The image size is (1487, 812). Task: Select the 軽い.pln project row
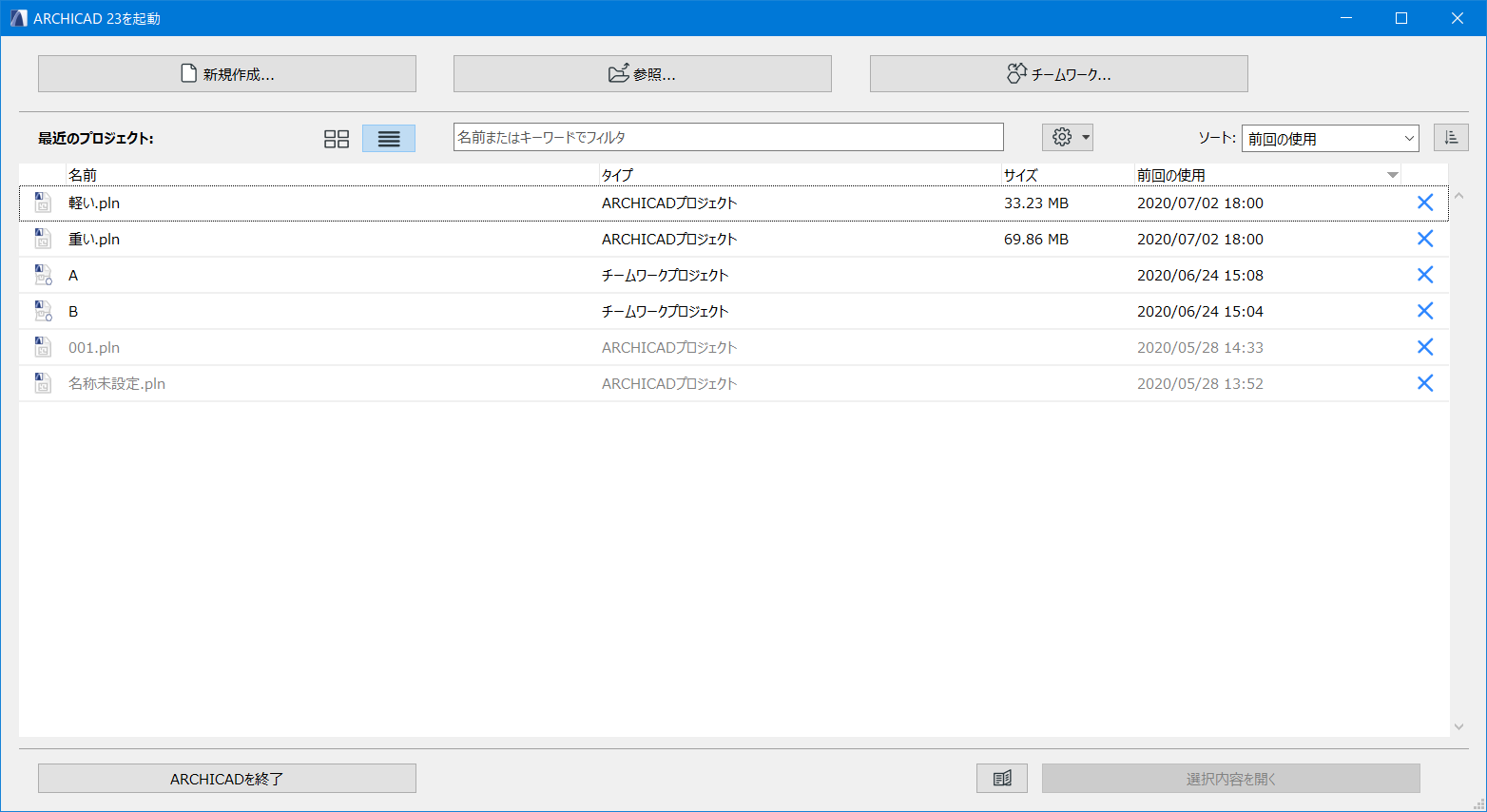(734, 203)
